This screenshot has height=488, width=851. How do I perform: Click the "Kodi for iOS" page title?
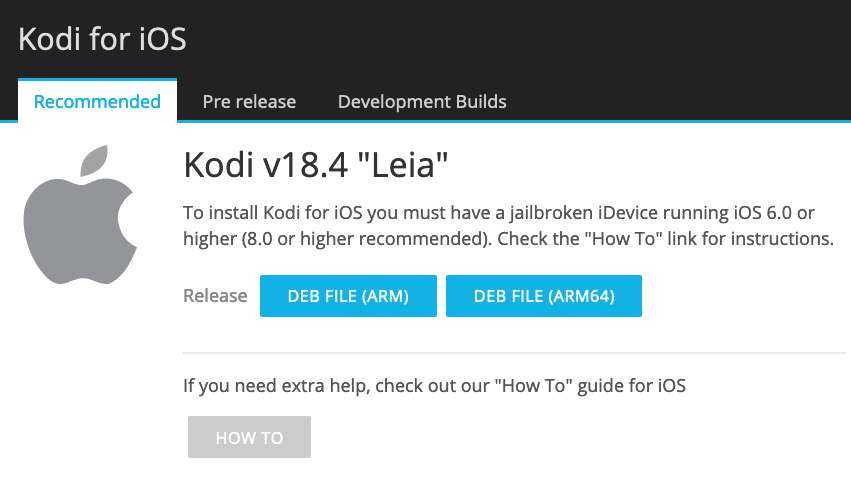pyautogui.click(x=102, y=39)
